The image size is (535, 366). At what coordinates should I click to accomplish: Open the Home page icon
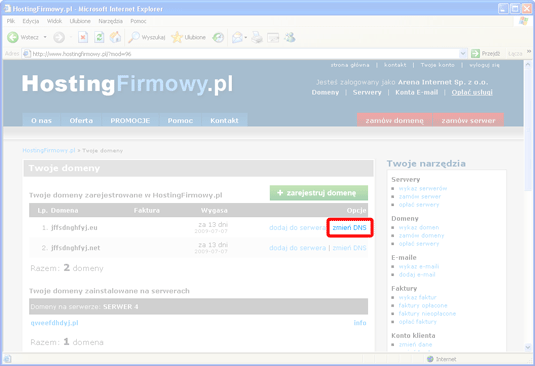pyautogui.click(x=115, y=37)
